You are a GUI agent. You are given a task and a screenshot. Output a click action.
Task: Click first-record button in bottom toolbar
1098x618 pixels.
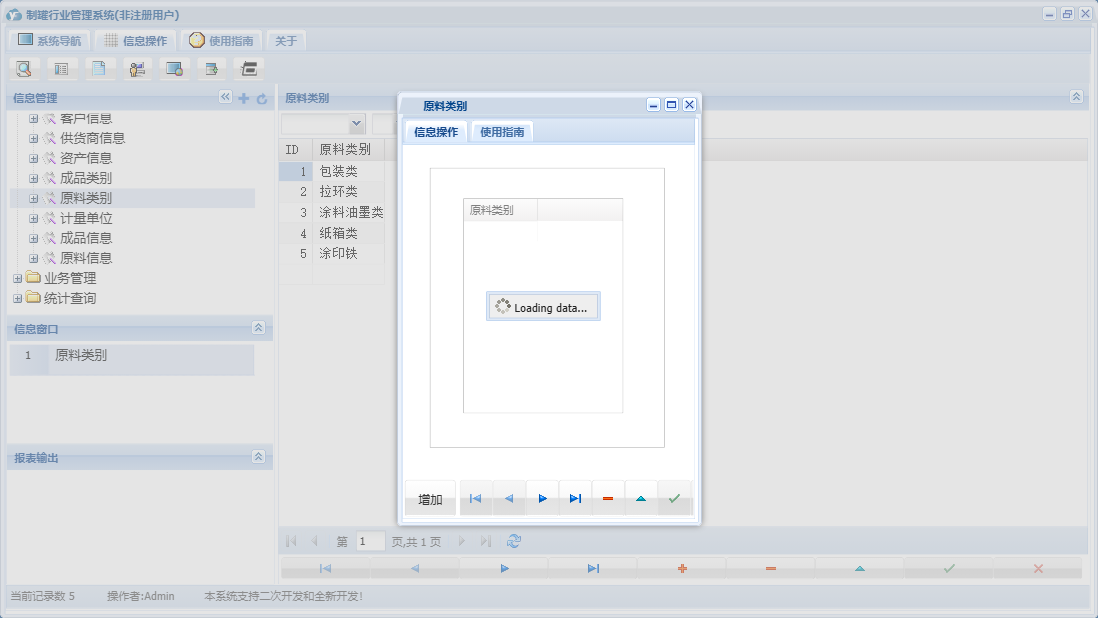click(x=325, y=568)
